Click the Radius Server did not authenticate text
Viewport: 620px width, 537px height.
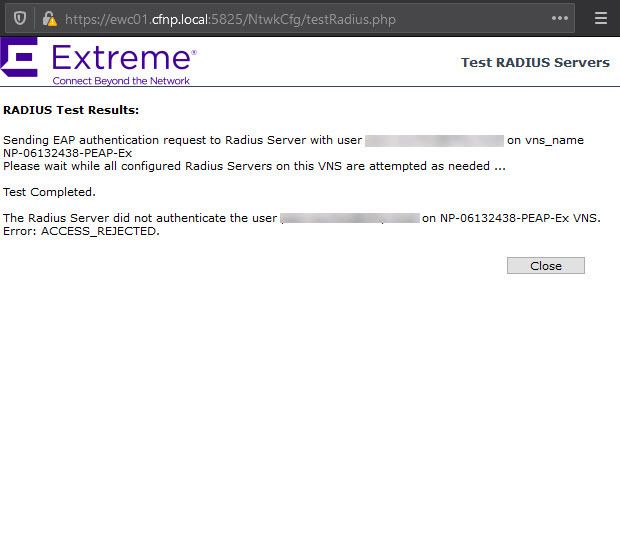tap(140, 217)
